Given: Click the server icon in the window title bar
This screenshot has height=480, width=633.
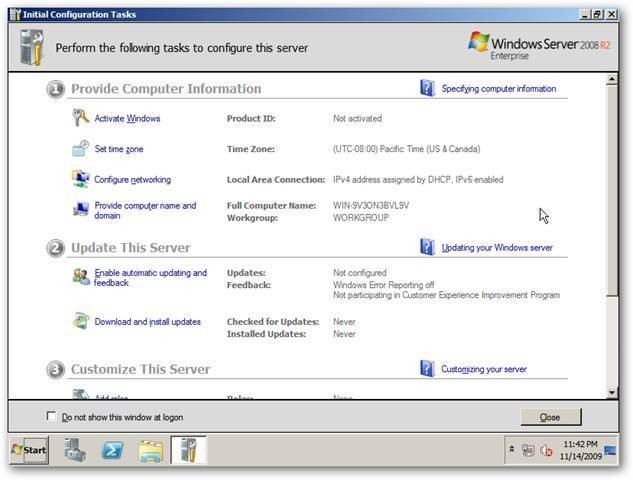Looking at the screenshot, I should point(15,14).
